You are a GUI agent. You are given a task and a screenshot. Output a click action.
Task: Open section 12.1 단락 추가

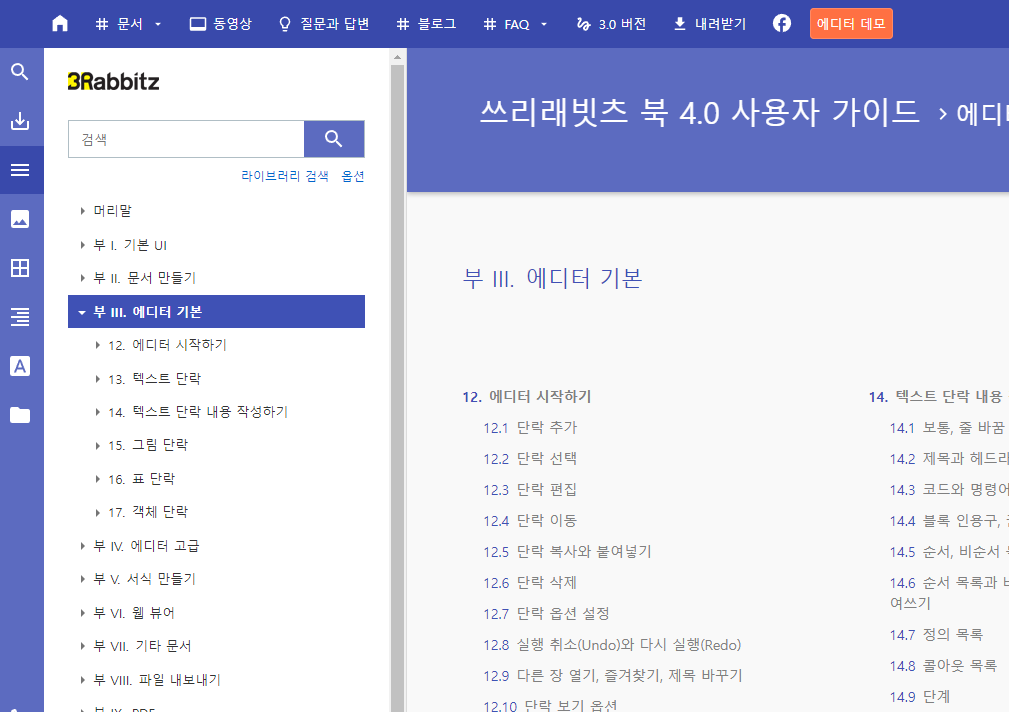pos(530,427)
